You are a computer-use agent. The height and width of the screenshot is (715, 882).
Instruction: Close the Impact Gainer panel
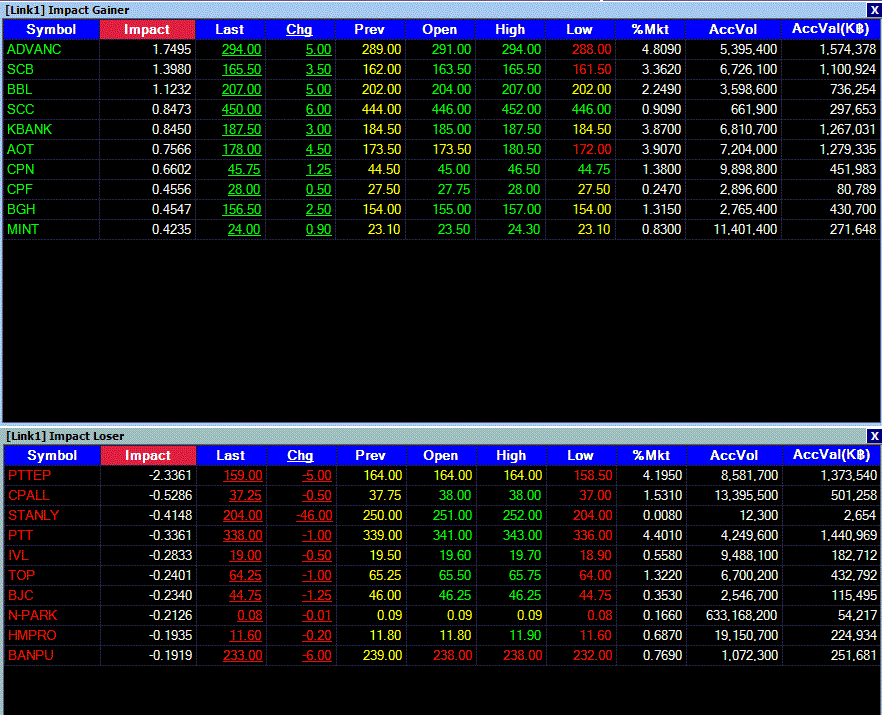click(874, 10)
